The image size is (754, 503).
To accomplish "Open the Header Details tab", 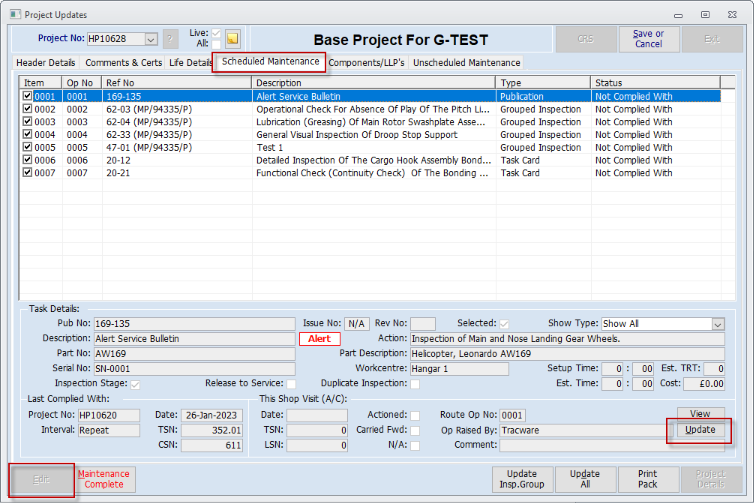I will (x=46, y=63).
